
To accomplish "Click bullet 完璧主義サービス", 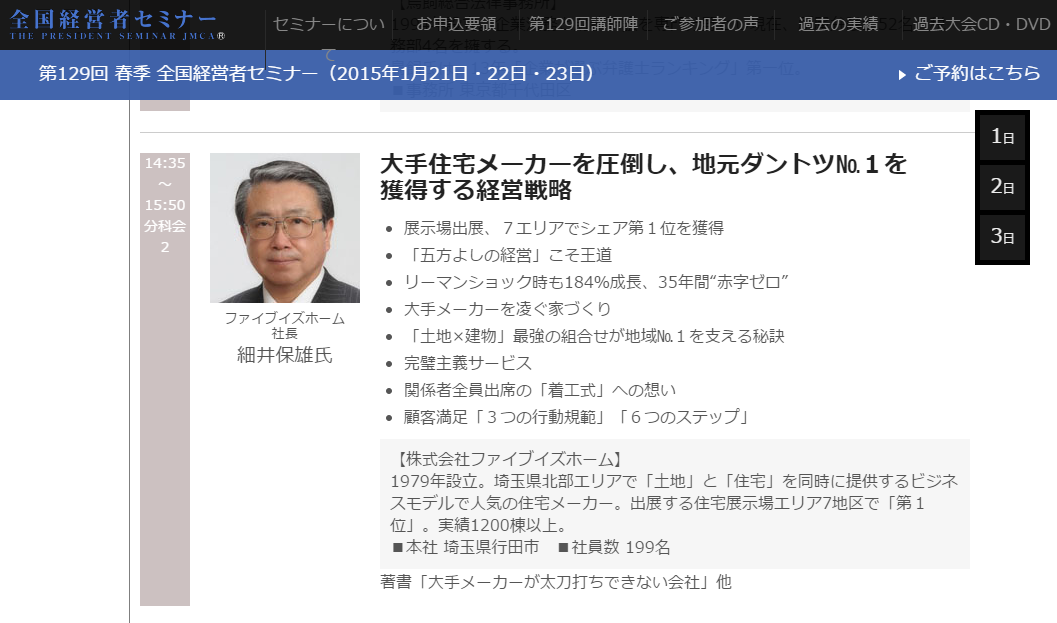I will (x=468, y=363).
